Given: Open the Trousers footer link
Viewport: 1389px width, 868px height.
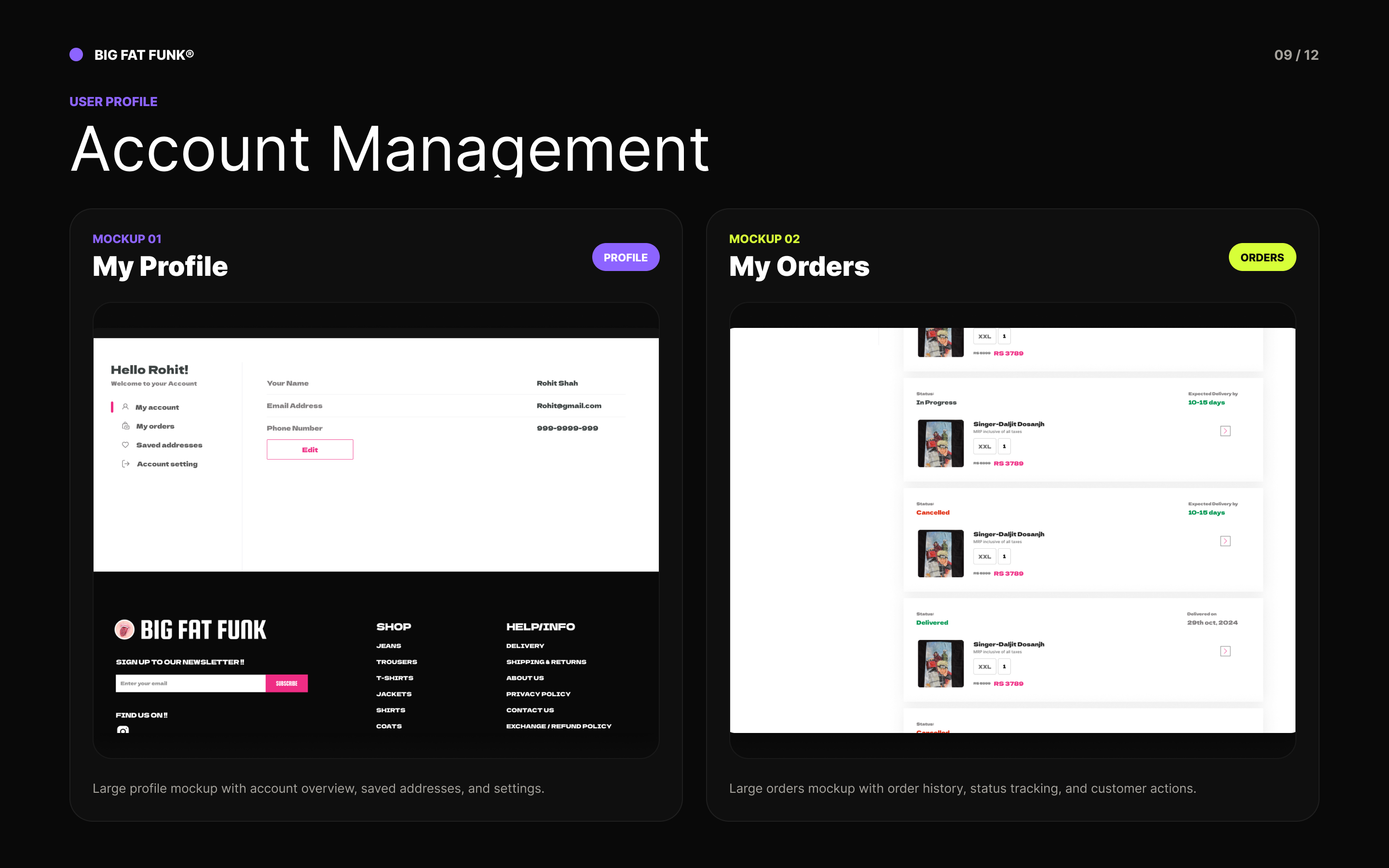Looking at the screenshot, I should pyautogui.click(x=396, y=662).
